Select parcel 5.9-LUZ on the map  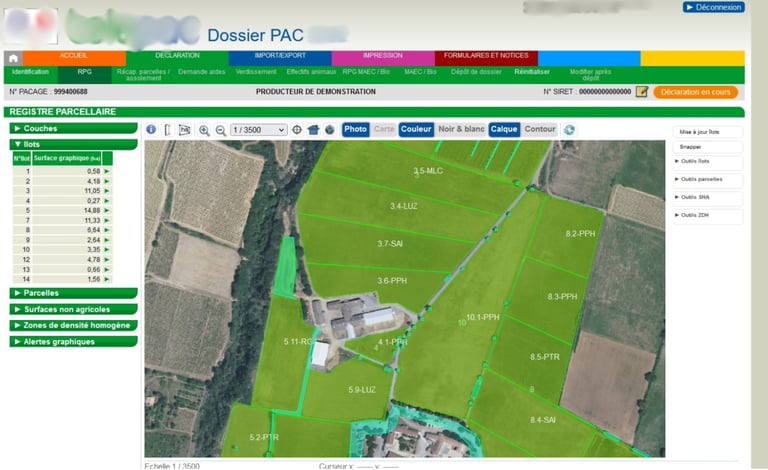(362, 390)
